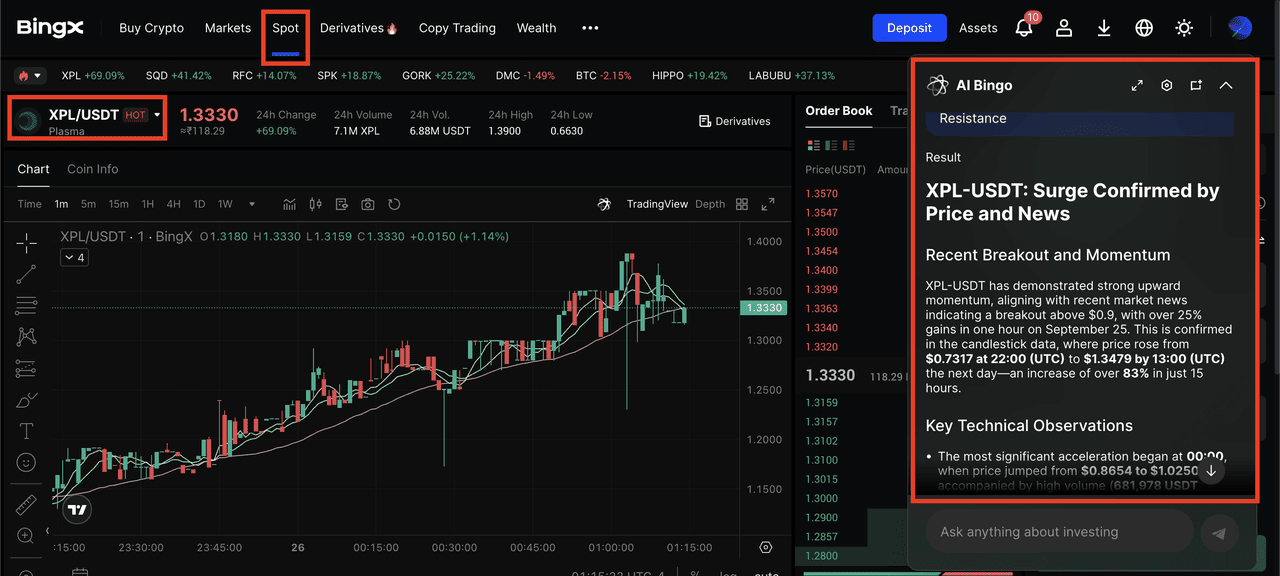
Task: Click the TradingView logo on chart
Action: tap(77, 509)
